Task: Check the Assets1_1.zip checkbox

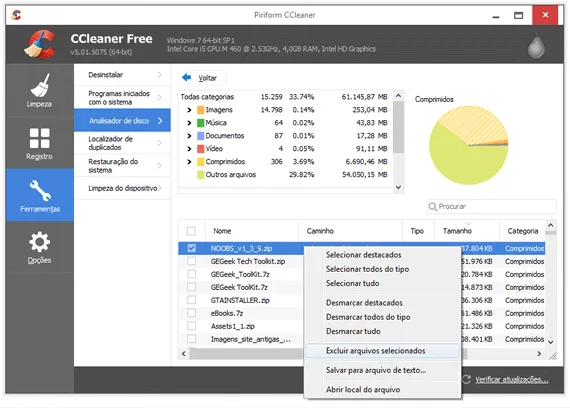Action: pos(192,326)
